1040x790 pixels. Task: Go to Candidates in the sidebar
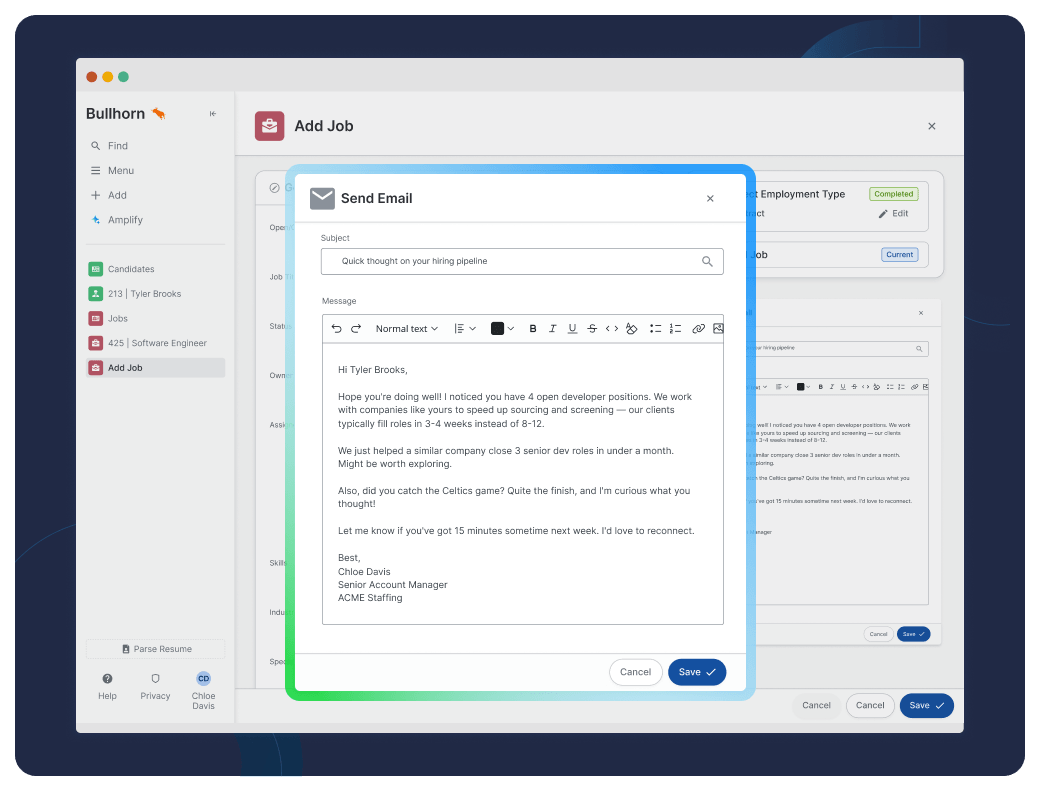155,269
